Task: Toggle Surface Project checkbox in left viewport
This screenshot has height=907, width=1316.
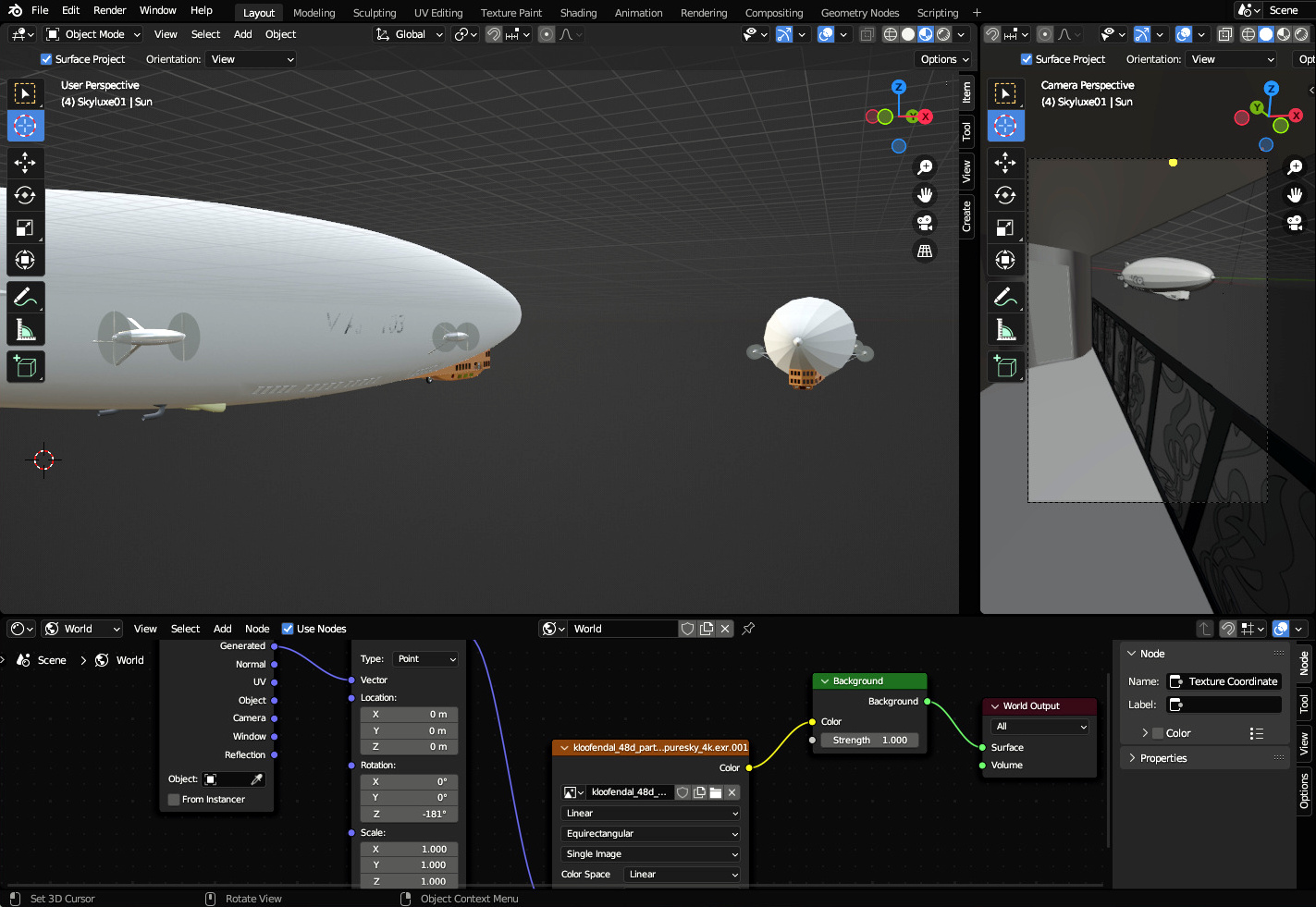Action: point(46,59)
